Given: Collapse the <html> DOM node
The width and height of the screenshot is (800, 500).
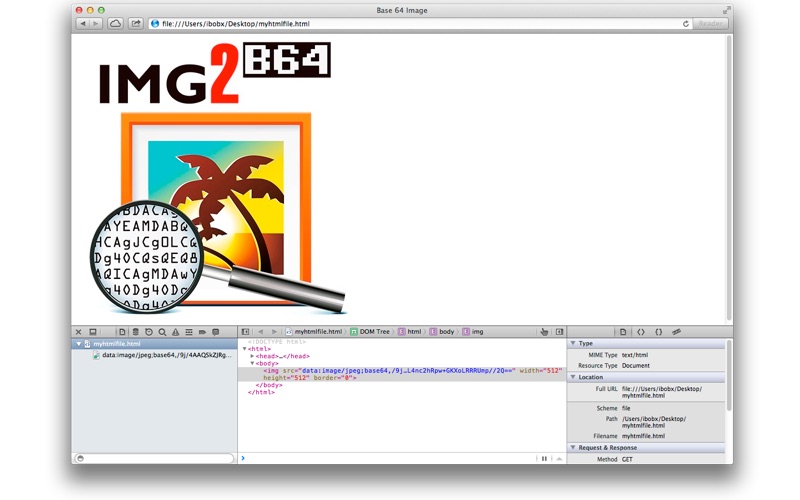Looking at the screenshot, I should [x=244, y=349].
